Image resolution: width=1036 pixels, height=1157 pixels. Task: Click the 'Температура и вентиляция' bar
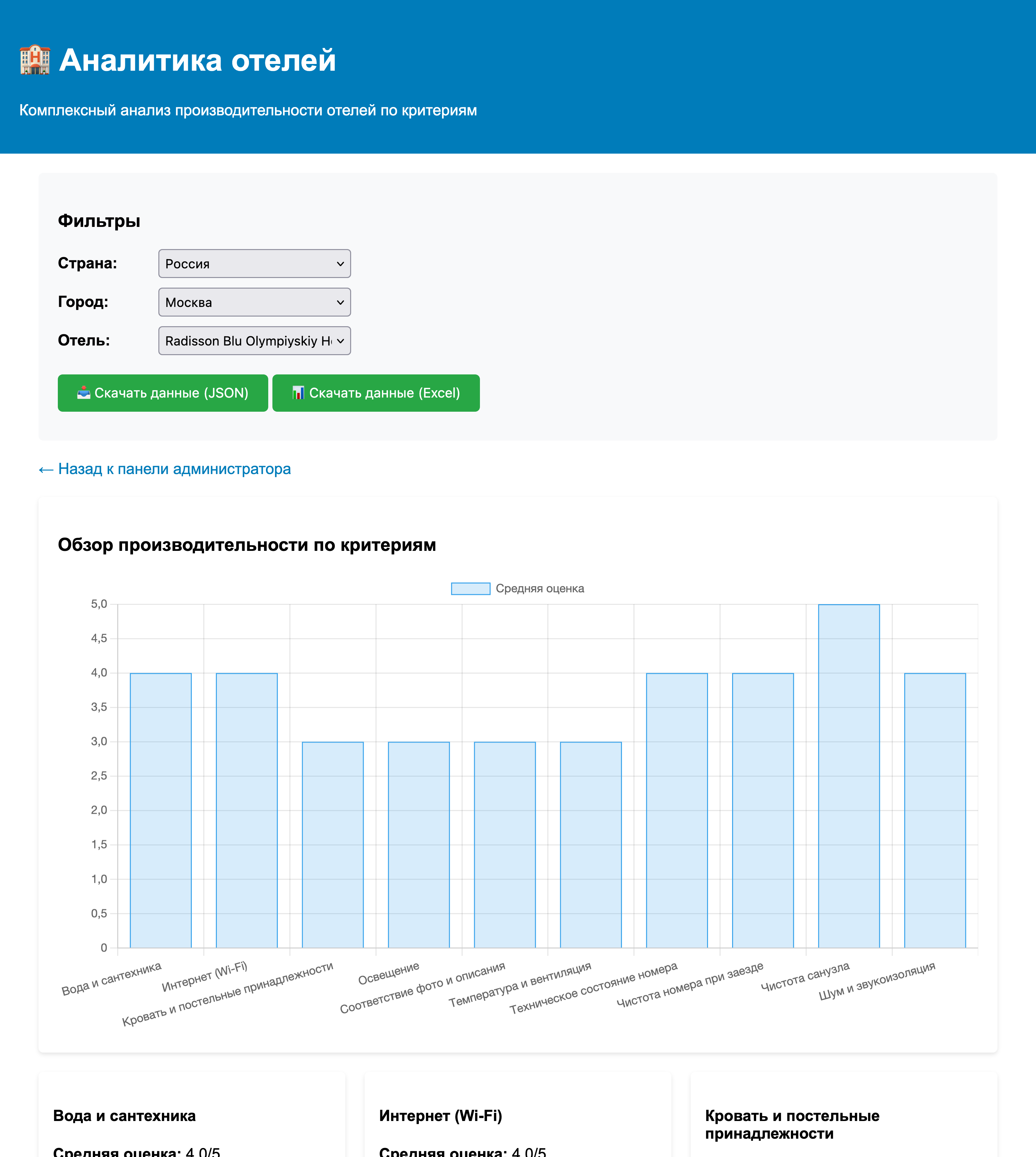click(x=590, y=844)
